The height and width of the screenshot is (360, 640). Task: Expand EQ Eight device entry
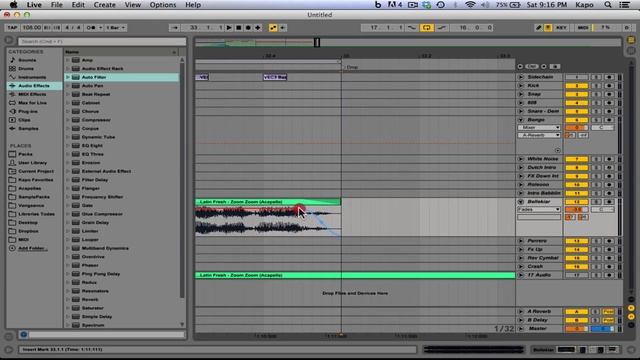68,146
